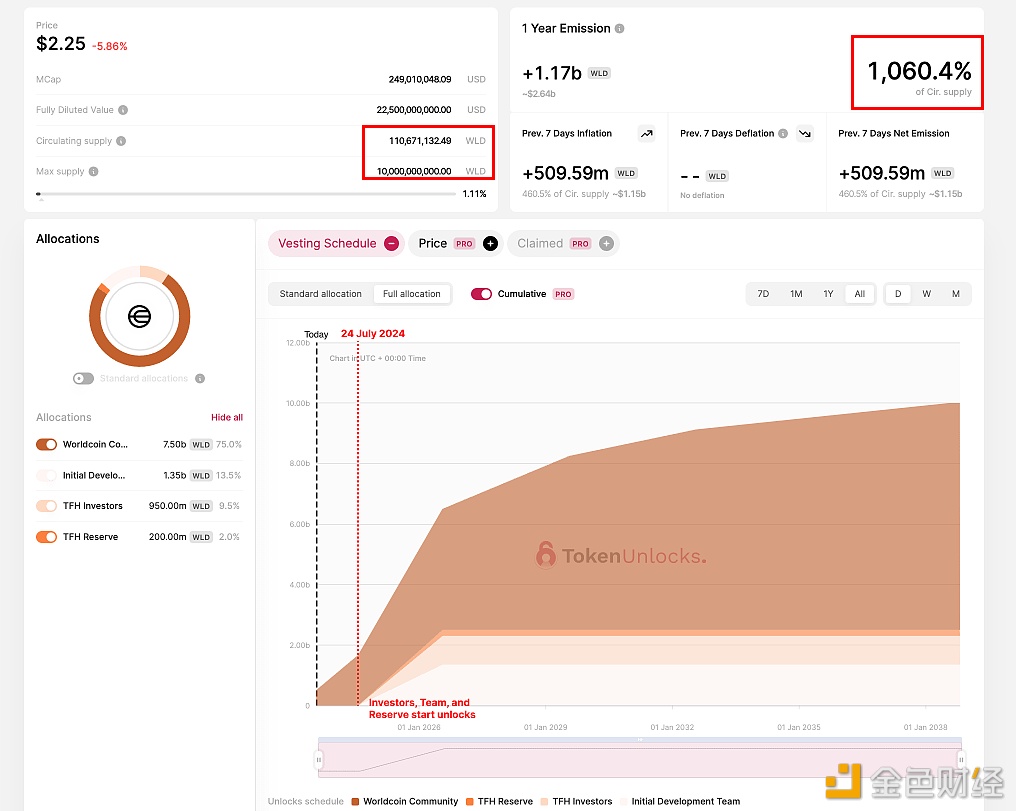Click the circulating supply progress bar
The width and height of the screenshot is (1016, 811).
coord(246,194)
